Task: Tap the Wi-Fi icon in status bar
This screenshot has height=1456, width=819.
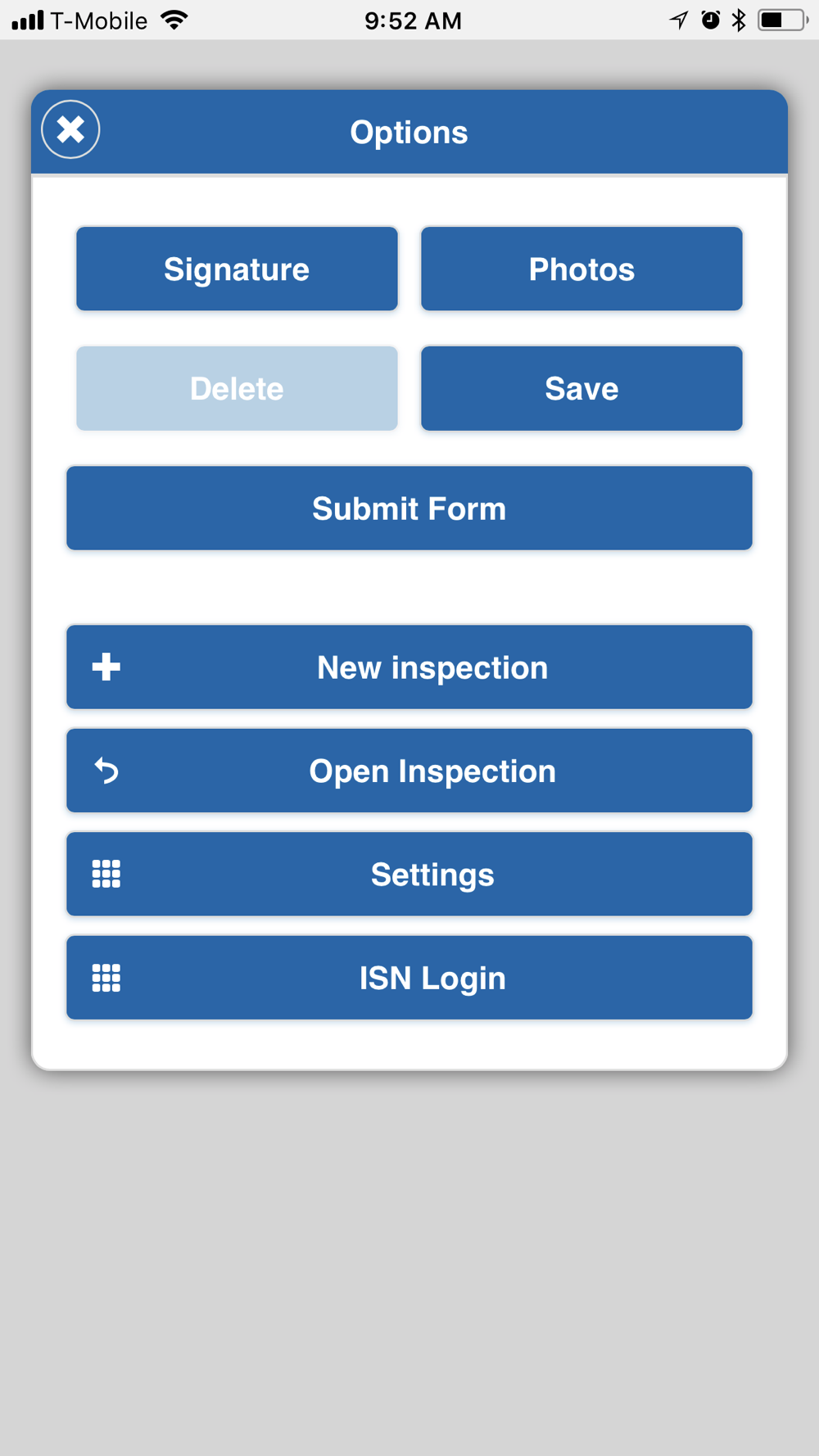Action: (x=174, y=20)
